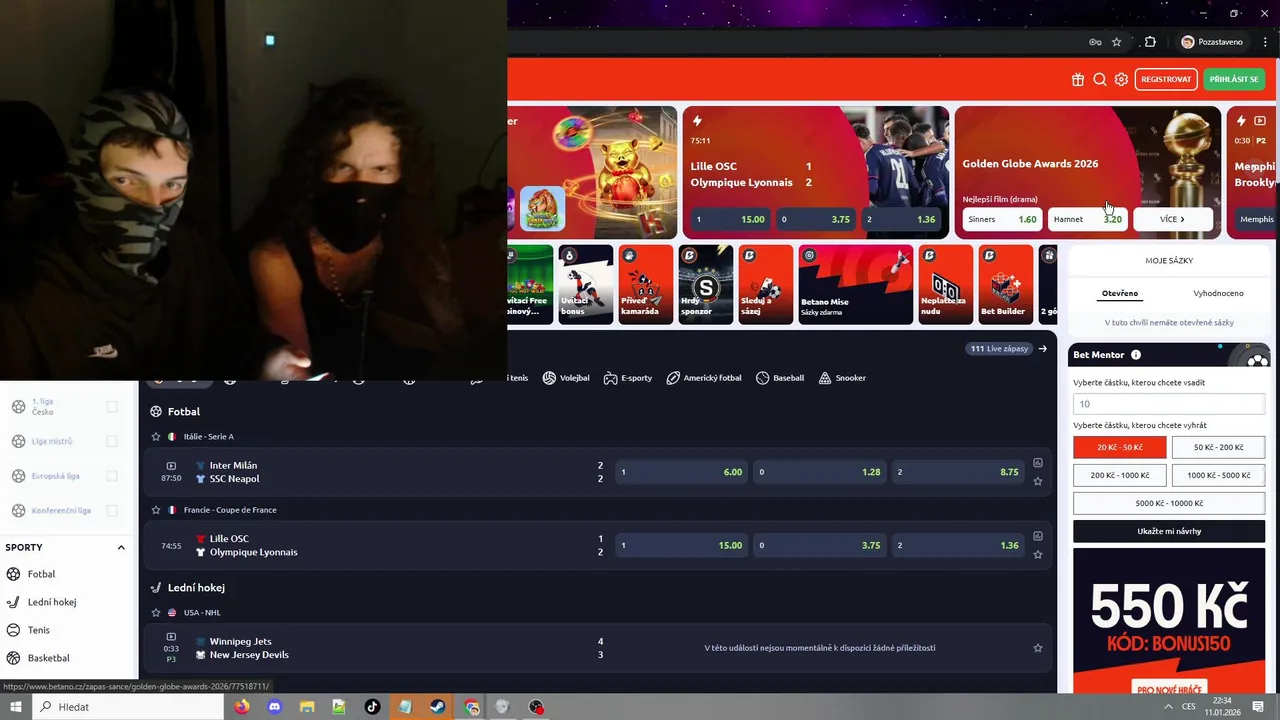
Task: Collapse the SPORTY section chevron
Action: [x=121, y=548]
